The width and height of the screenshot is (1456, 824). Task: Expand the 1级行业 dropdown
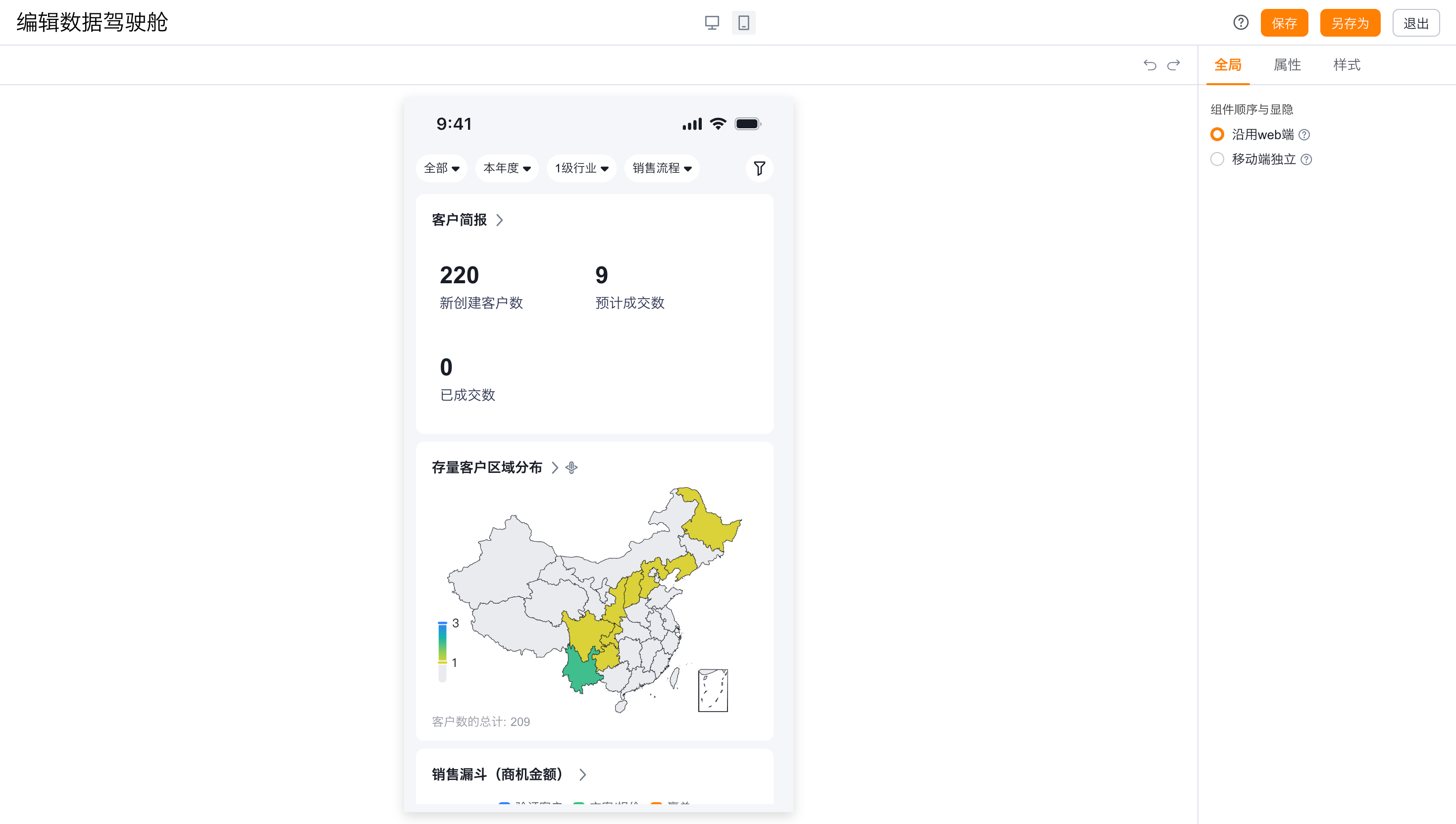pos(581,168)
